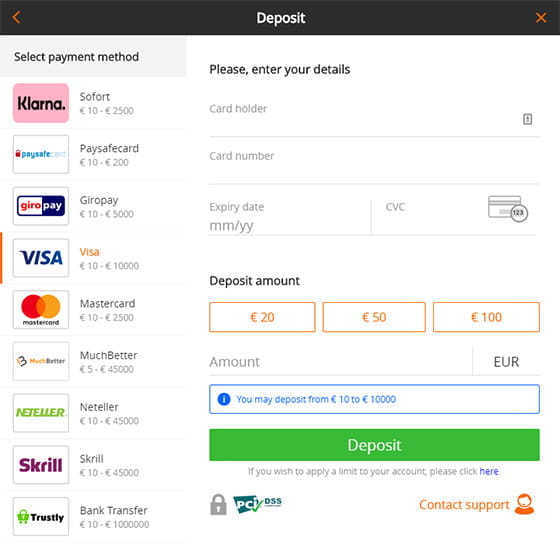Choose the Neteller logo
This screenshot has width=560, height=548.
click(41, 413)
